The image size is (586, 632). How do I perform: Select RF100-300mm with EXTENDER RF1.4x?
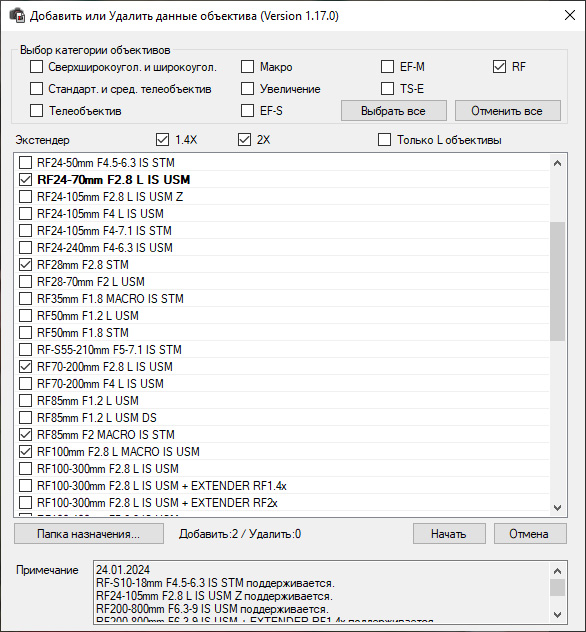(x=25, y=485)
